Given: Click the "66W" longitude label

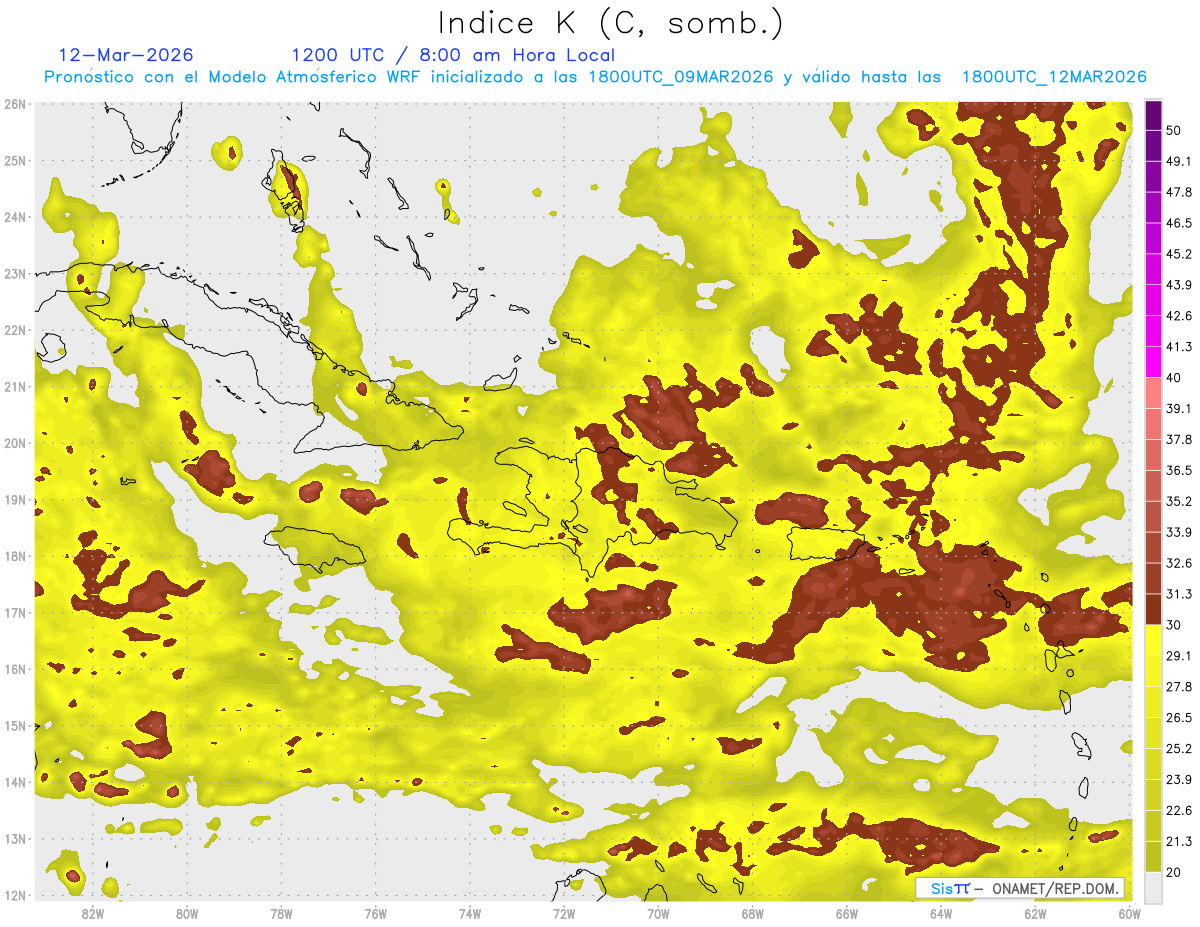Looking at the screenshot, I should click(x=846, y=913).
